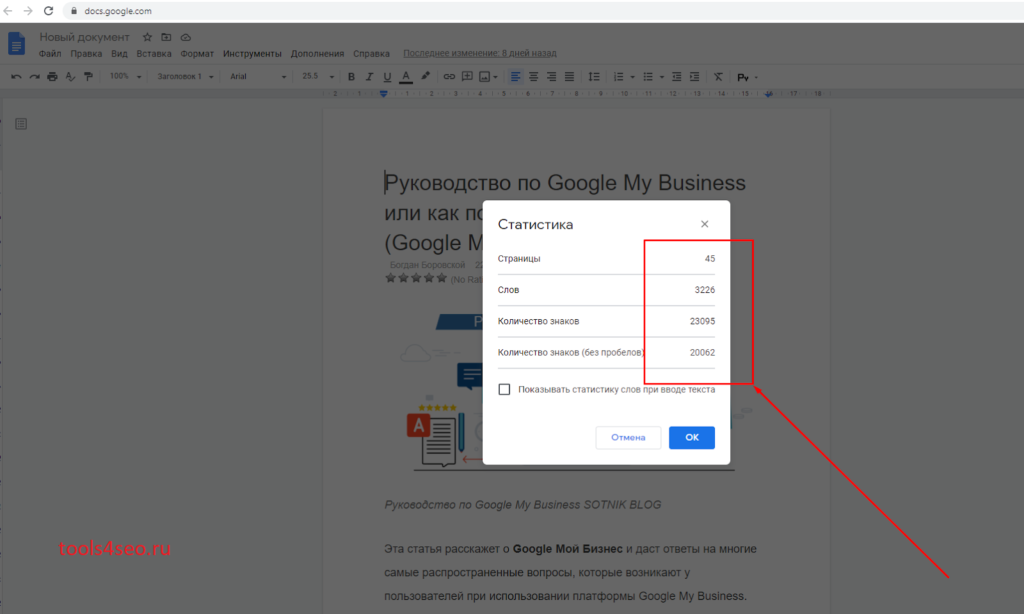
Task: Click the insert link icon
Action: tap(449, 76)
